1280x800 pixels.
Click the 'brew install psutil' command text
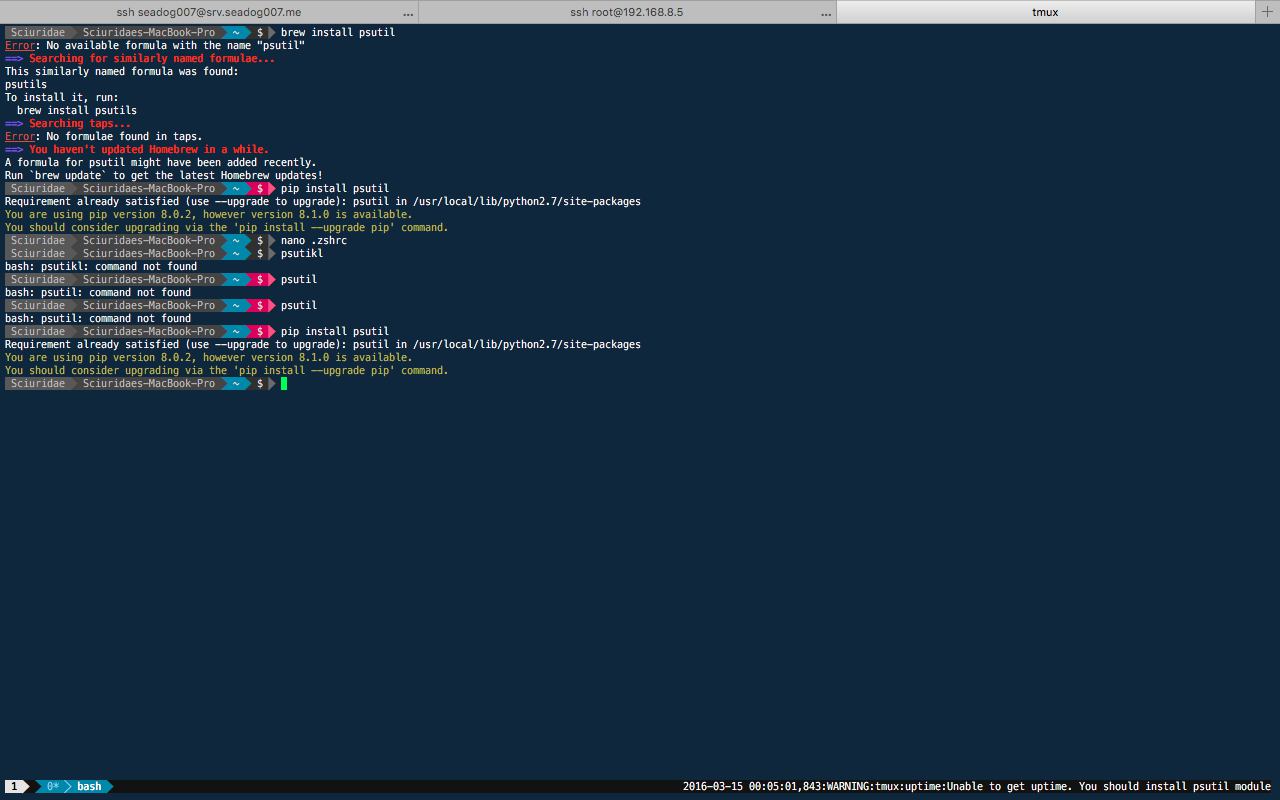[338, 32]
